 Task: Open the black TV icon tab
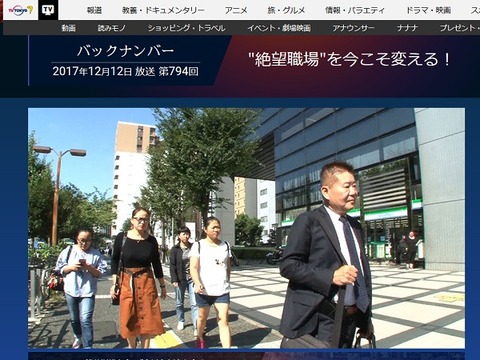click(x=48, y=10)
